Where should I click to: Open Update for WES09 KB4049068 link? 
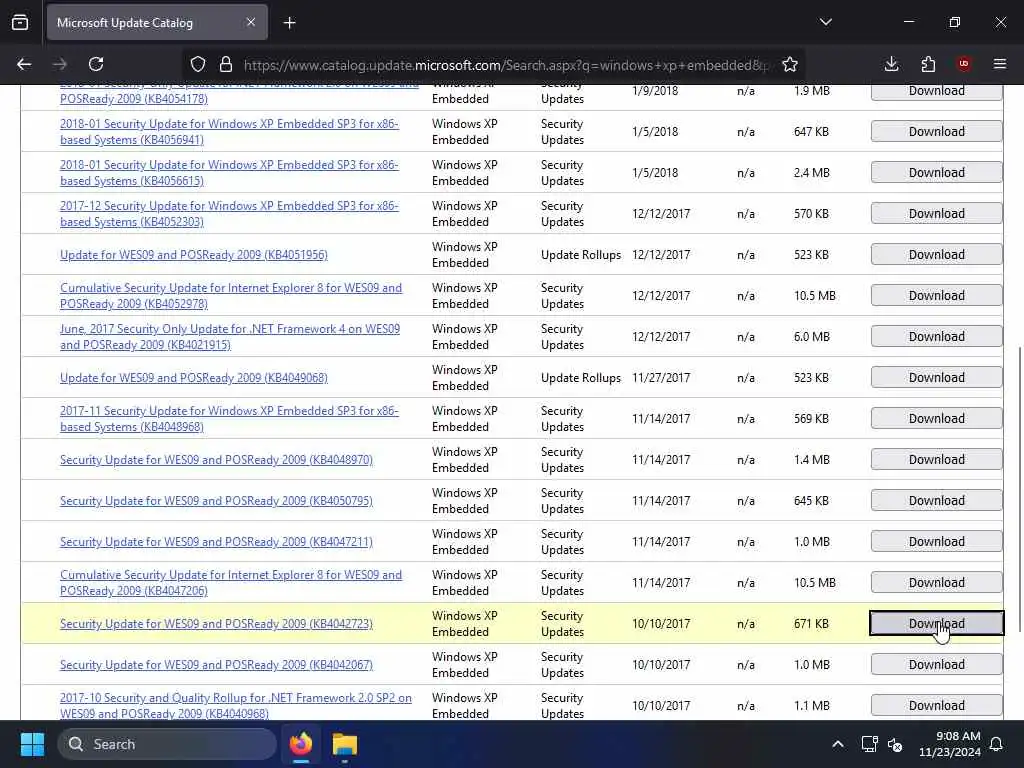(194, 377)
